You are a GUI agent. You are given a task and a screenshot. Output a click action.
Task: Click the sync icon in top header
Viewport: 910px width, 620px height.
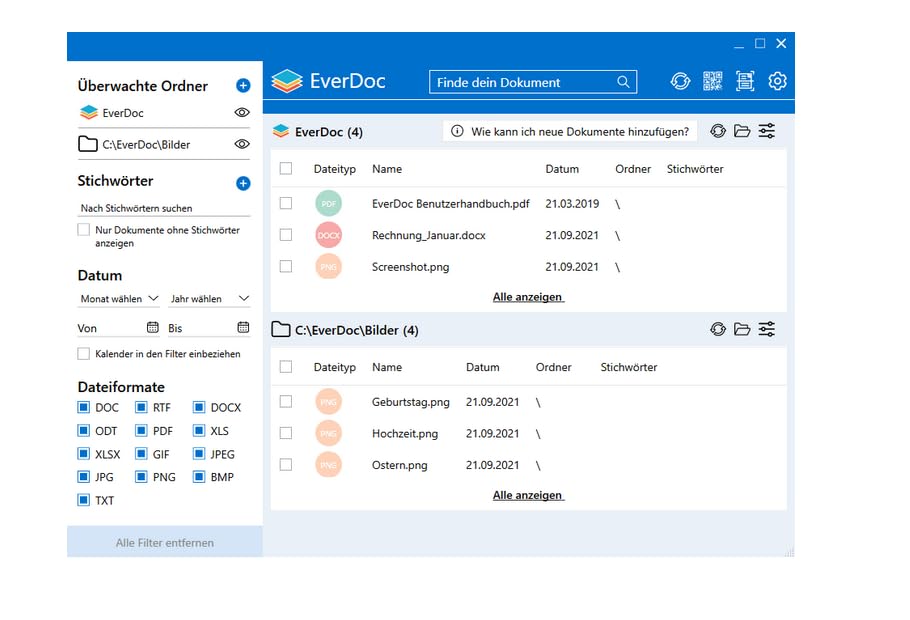click(680, 81)
